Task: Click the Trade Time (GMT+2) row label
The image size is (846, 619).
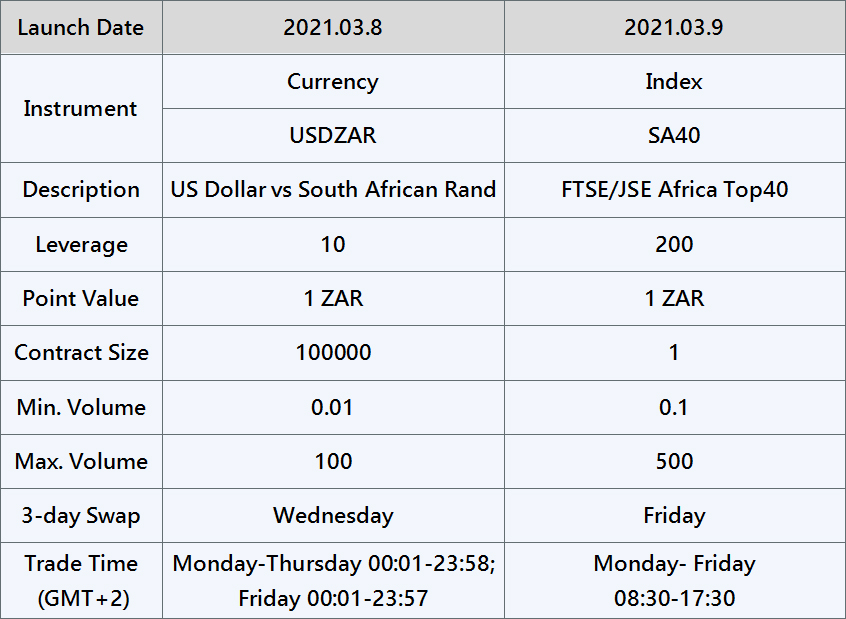Action: [81, 581]
